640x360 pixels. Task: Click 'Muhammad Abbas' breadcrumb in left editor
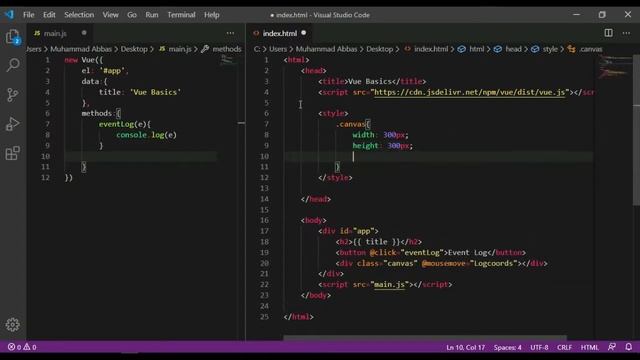coord(81,49)
